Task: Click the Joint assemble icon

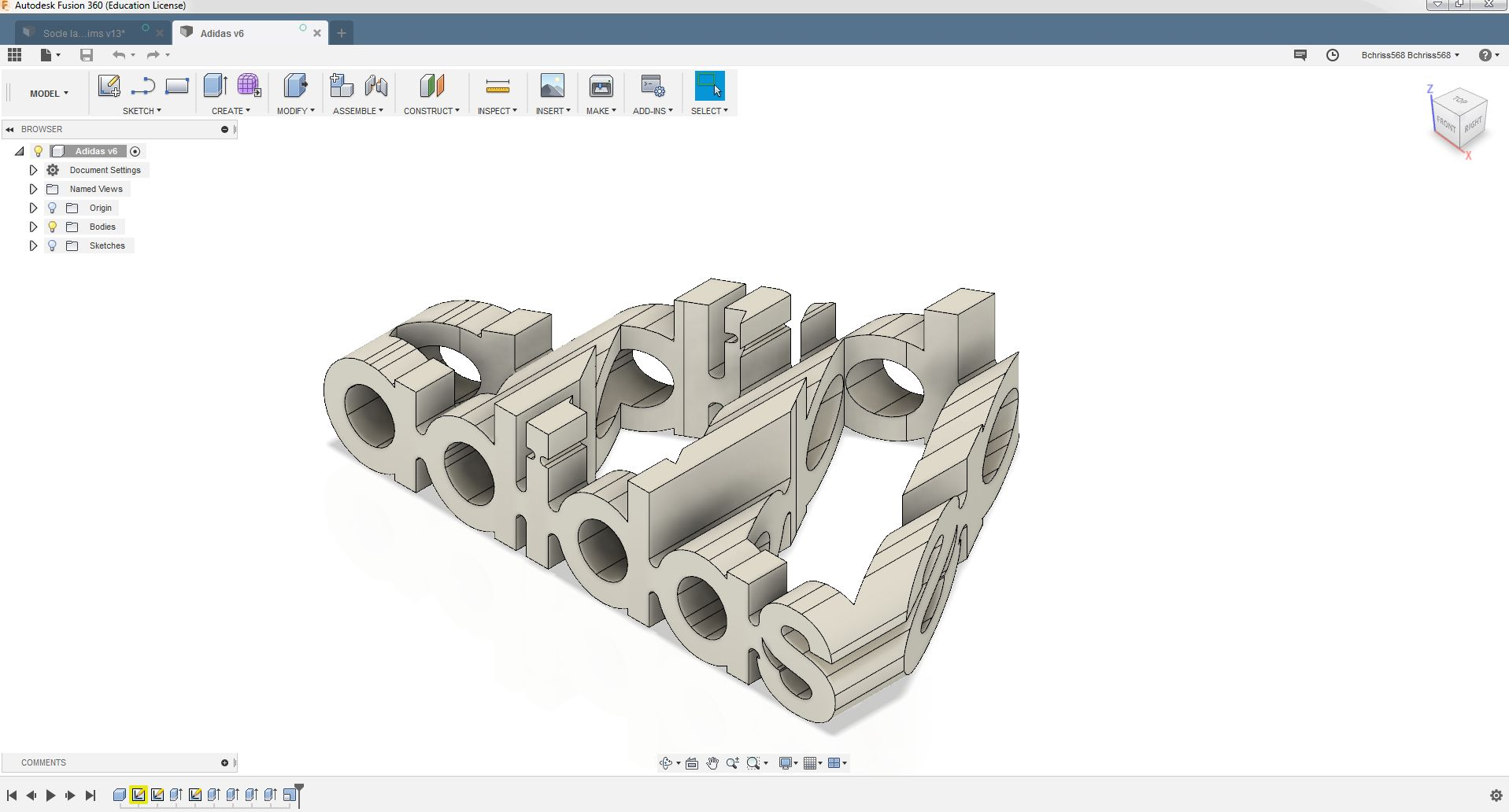Action: [376, 86]
